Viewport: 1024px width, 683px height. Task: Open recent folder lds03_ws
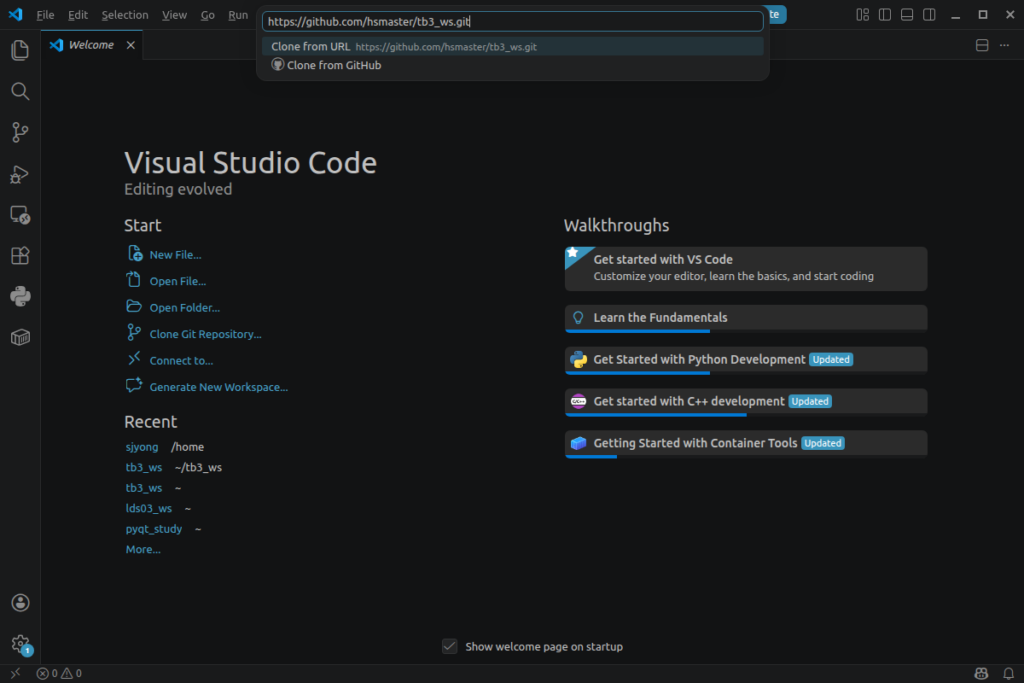[149, 508]
